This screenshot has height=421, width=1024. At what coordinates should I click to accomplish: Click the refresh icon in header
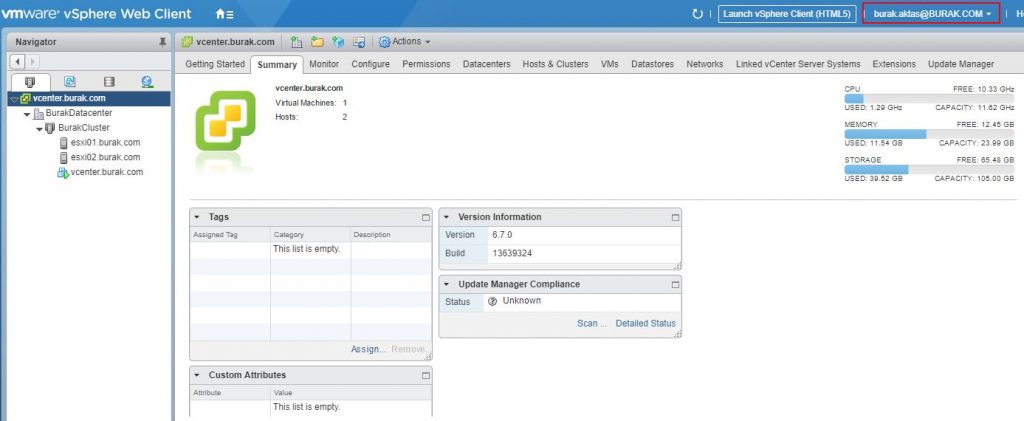[x=697, y=14]
